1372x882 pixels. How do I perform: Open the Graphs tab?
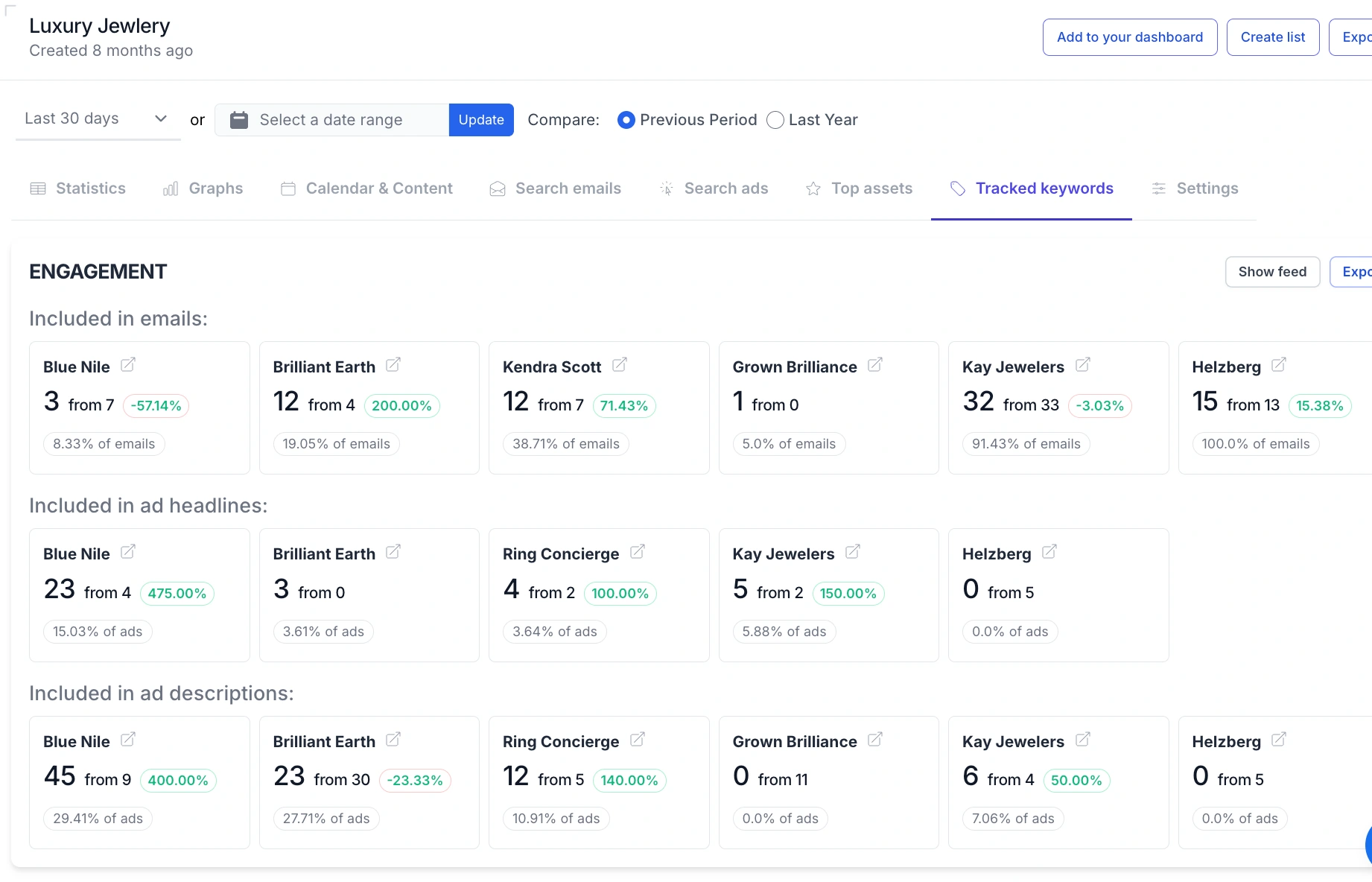tap(203, 188)
